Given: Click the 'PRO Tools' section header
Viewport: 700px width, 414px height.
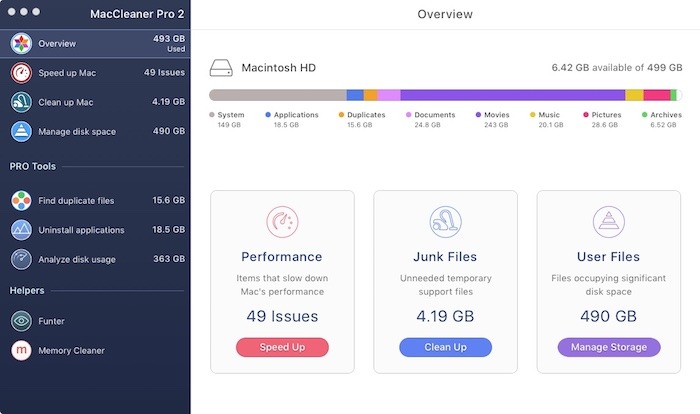Looking at the screenshot, I should (33, 167).
